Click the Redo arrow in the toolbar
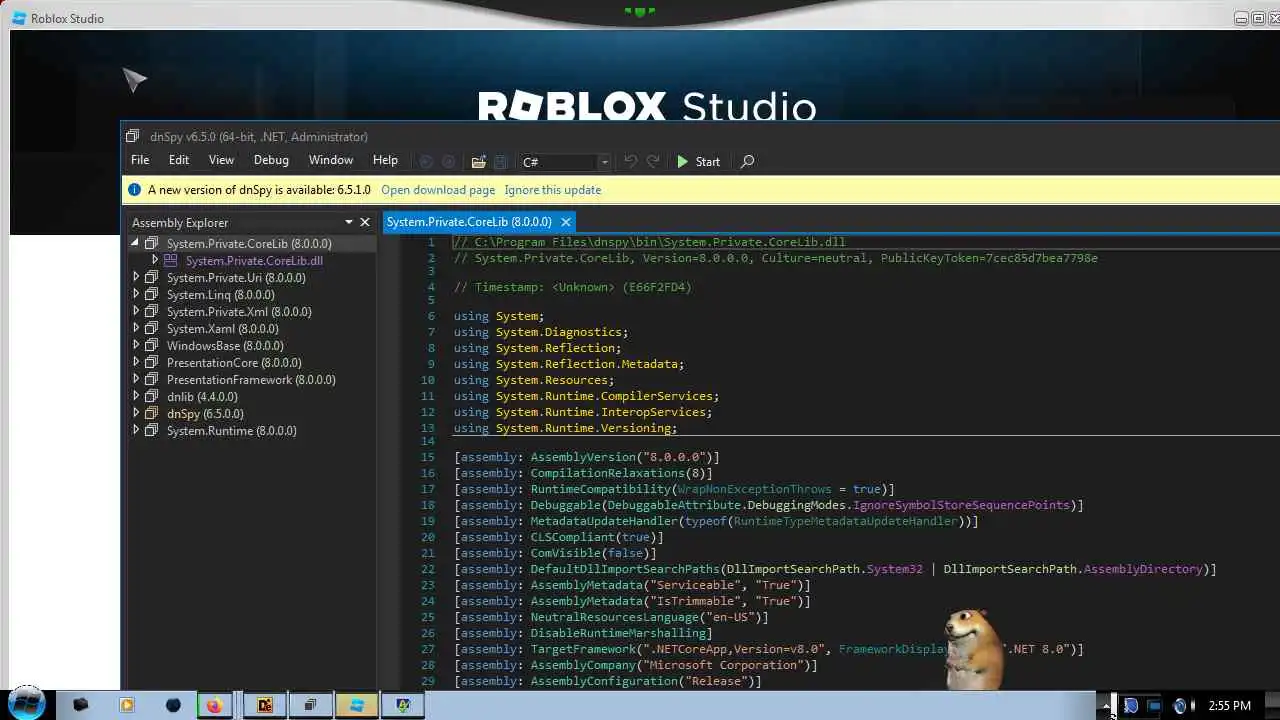Image resolution: width=1280 pixels, height=720 pixels. (653, 161)
